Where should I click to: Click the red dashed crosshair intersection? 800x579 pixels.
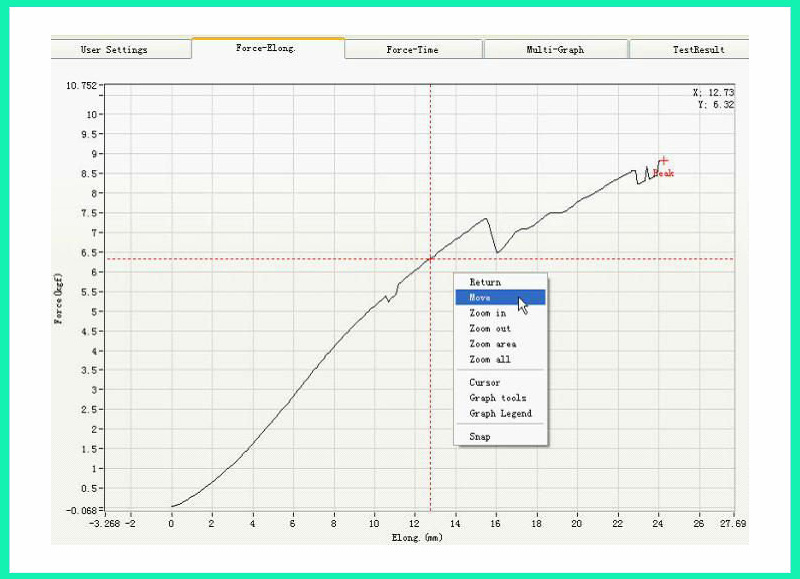[431, 259]
